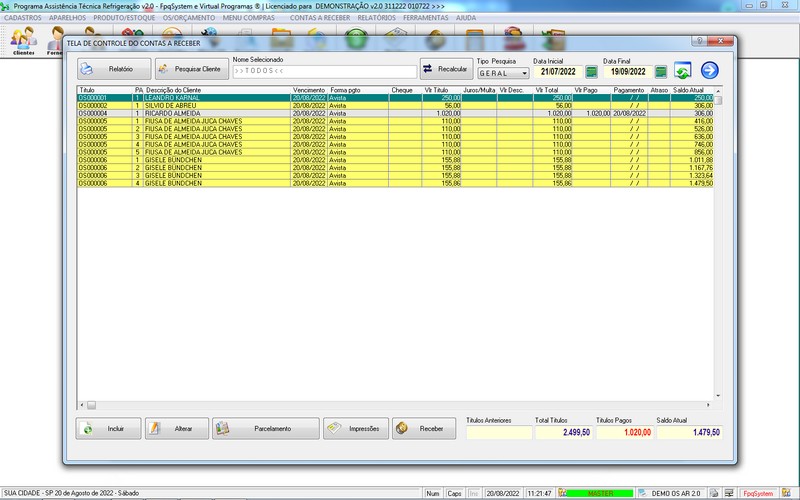
Task: Open the CONTAS A RECEBER menu
Action: pyautogui.click(x=320, y=18)
